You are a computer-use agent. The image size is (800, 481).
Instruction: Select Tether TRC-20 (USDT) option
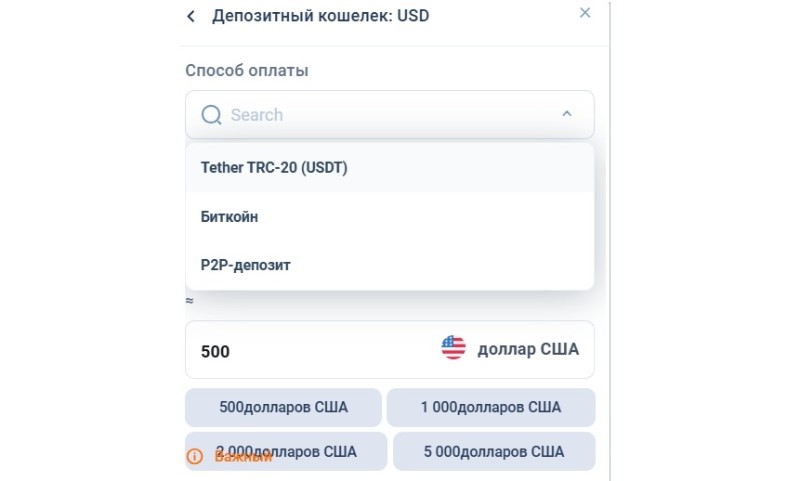(390, 168)
